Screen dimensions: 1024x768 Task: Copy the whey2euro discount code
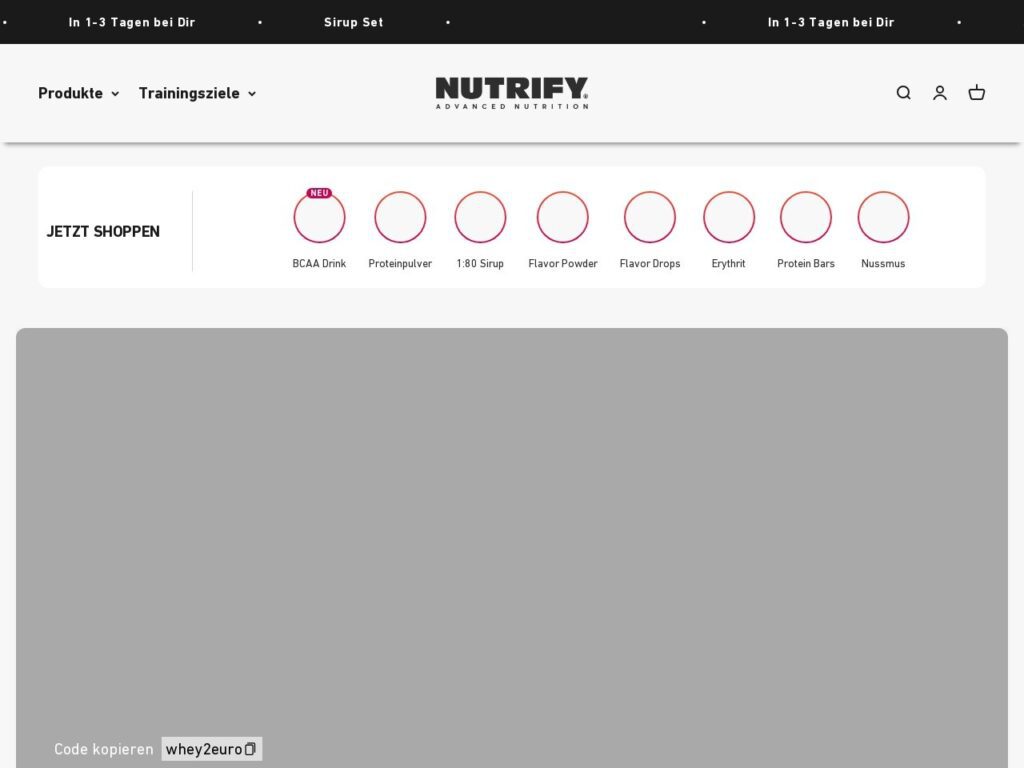coord(212,749)
